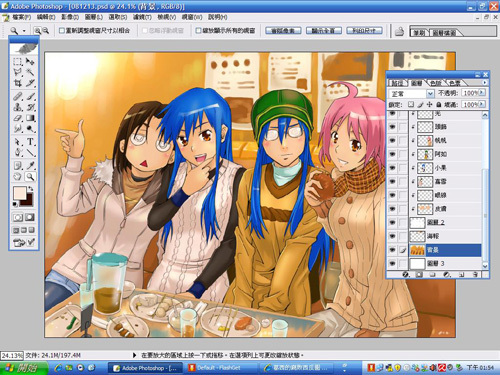Open Default - FlashGet taskbar button
Image resolution: width=500 pixels, height=375 pixels.
point(220,368)
